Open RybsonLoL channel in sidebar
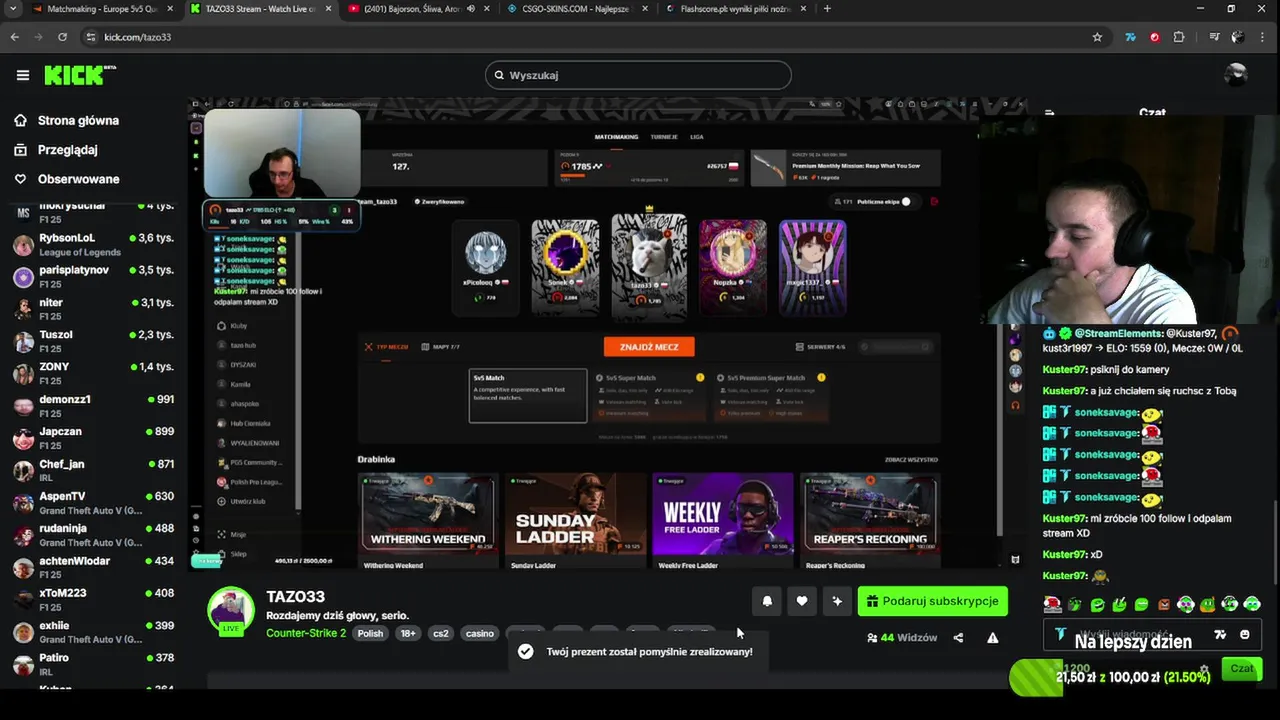The width and height of the screenshot is (1280, 720). [94, 244]
